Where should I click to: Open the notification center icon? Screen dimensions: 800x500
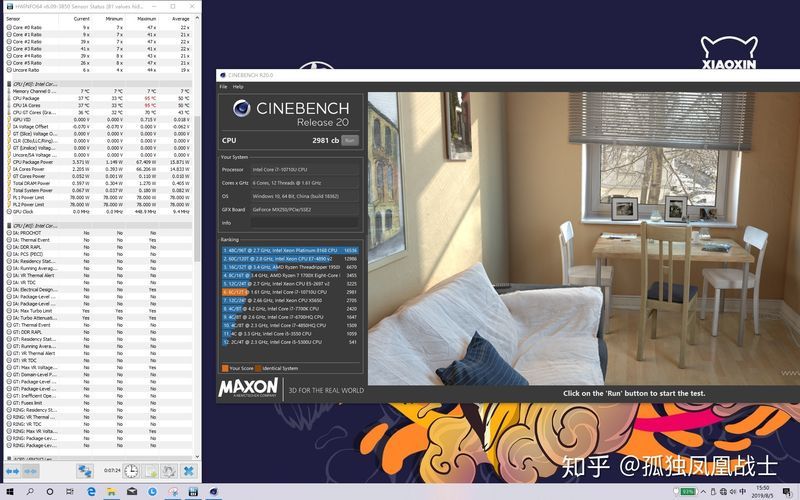pyautogui.click(x=786, y=492)
